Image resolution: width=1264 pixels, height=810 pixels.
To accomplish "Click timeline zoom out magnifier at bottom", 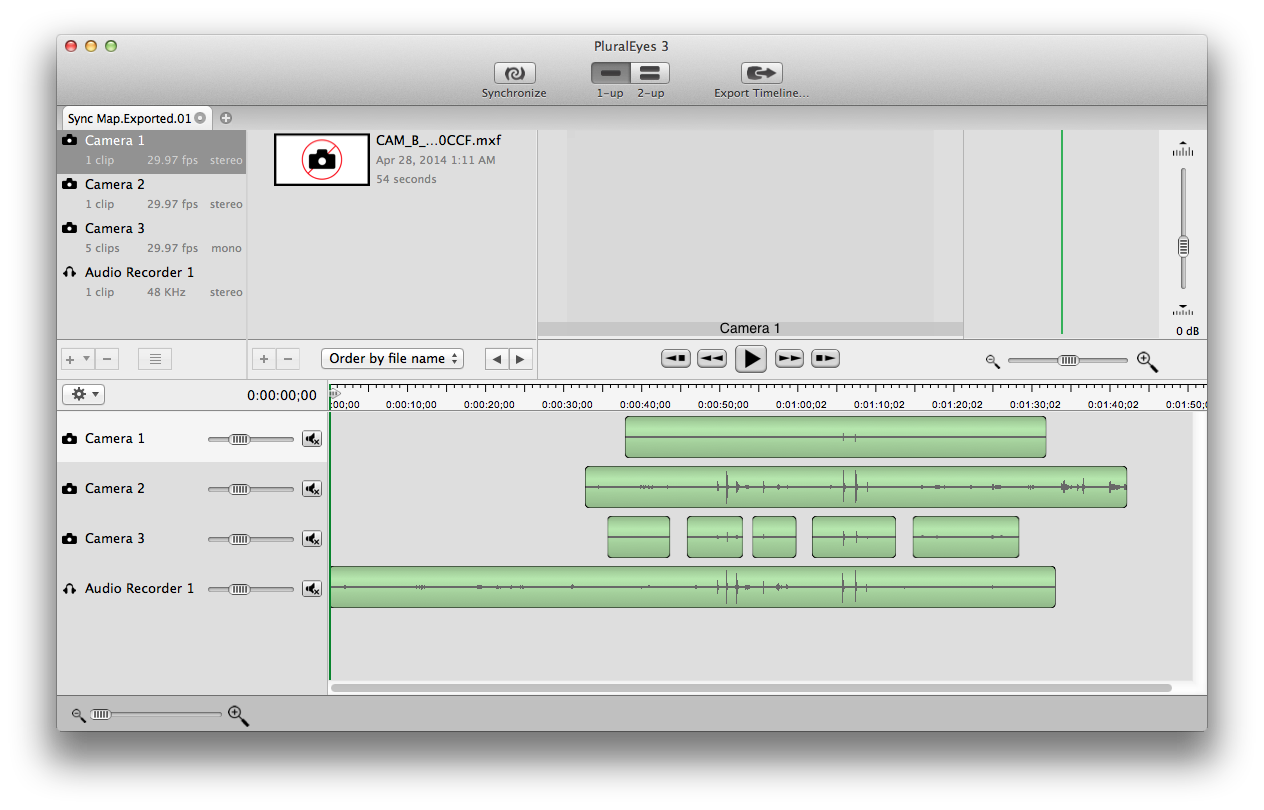I will [79, 715].
